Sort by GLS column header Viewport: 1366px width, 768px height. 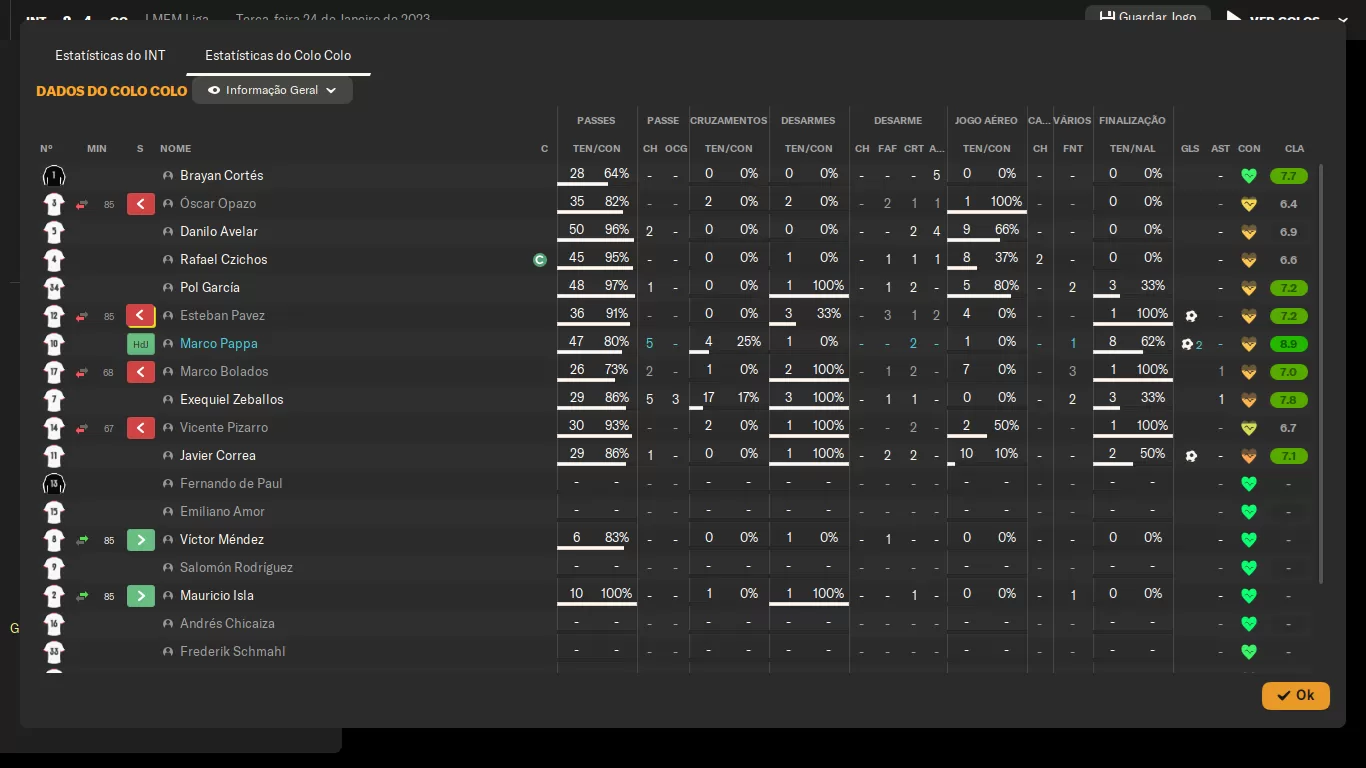coord(1190,149)
